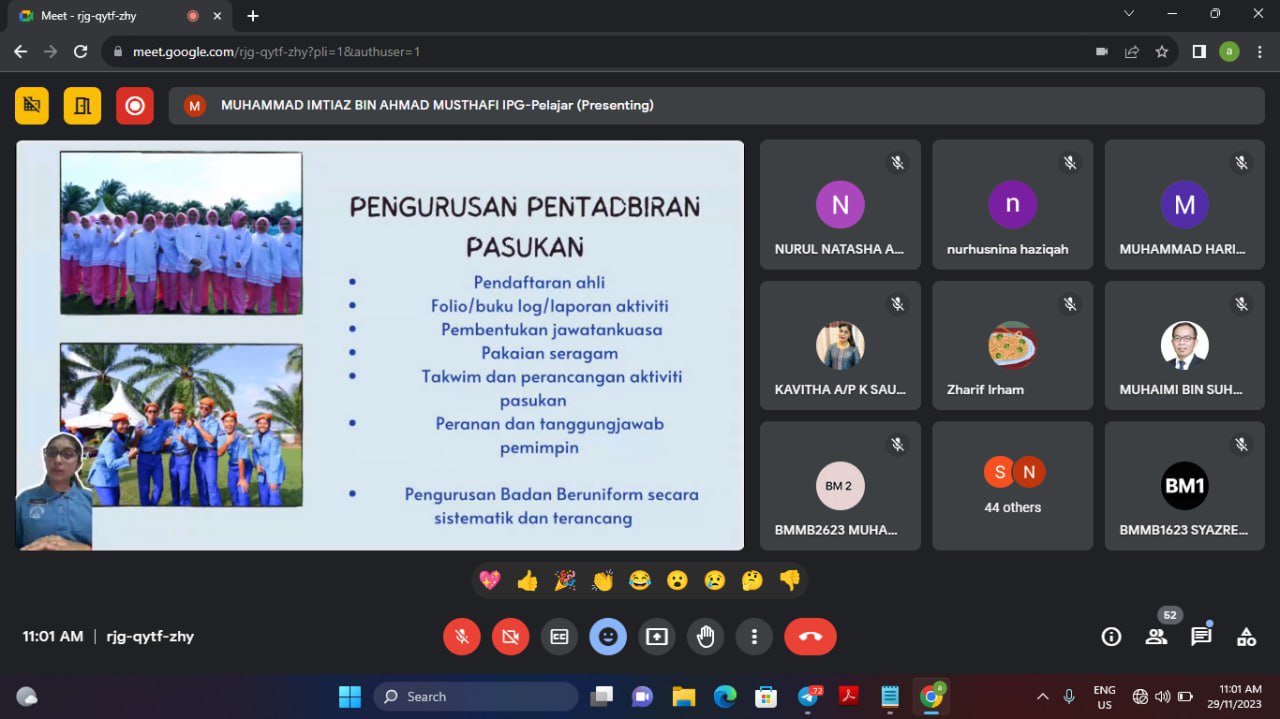
Task: Click the red recording indicator button
Action: pyautogui.click(x=135, y=105)
